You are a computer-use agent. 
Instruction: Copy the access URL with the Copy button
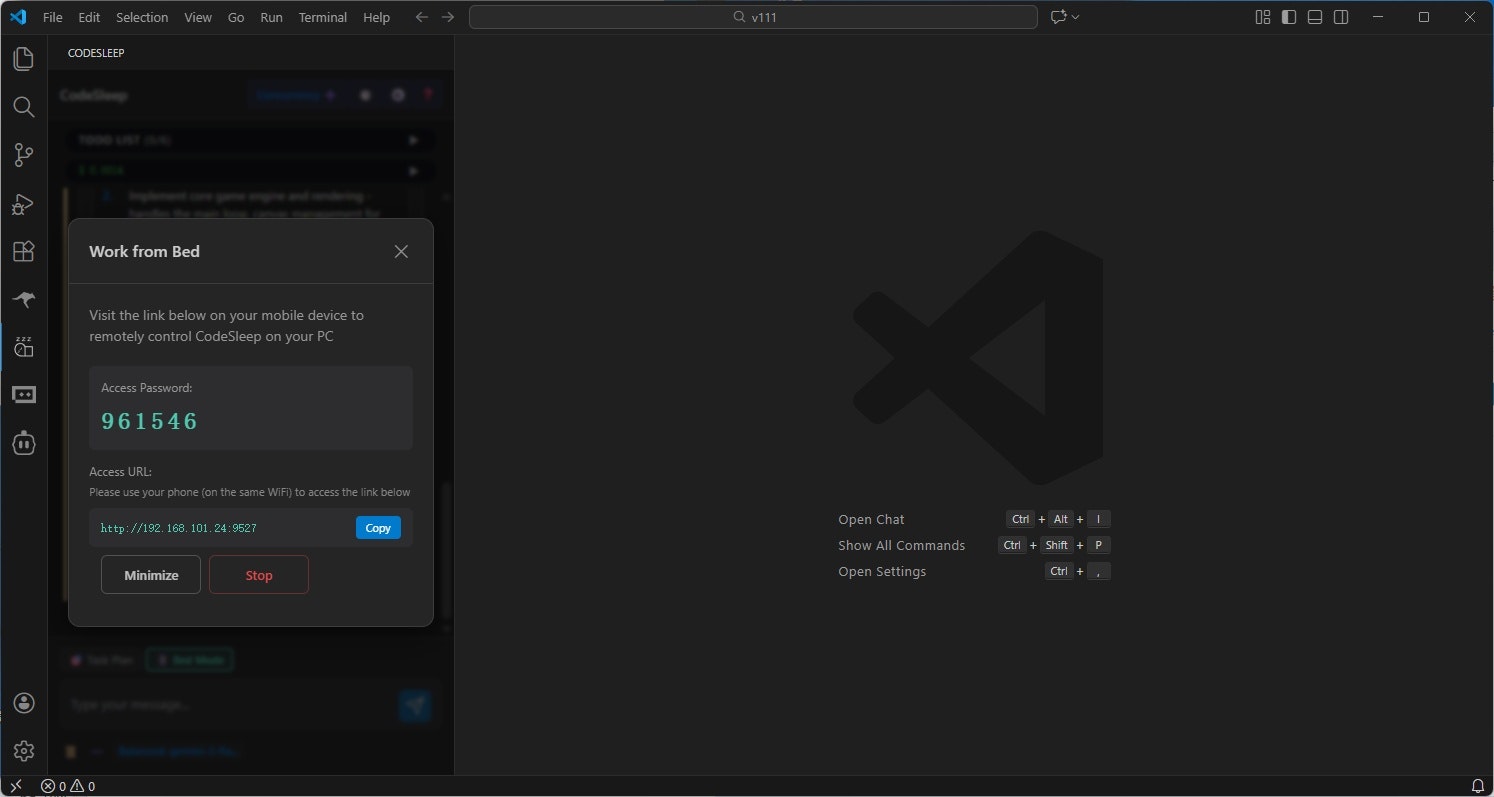point(377,527)
